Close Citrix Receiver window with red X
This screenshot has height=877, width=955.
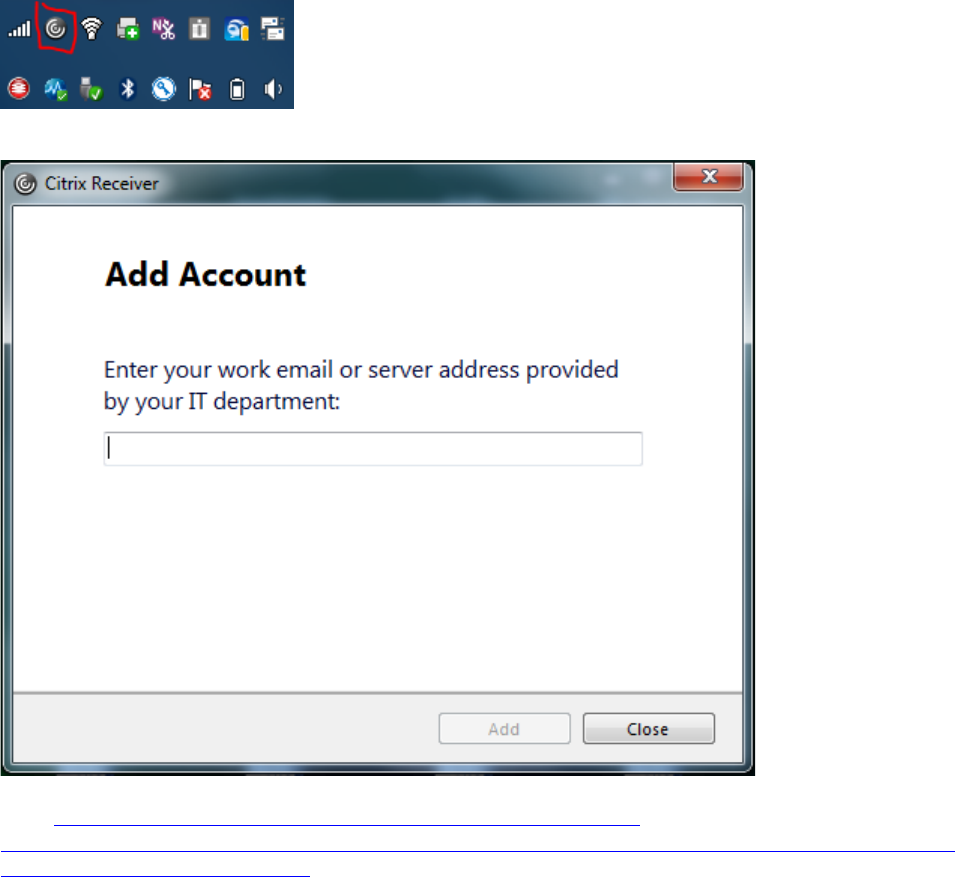pyautogui.click(x=708, y=177)
